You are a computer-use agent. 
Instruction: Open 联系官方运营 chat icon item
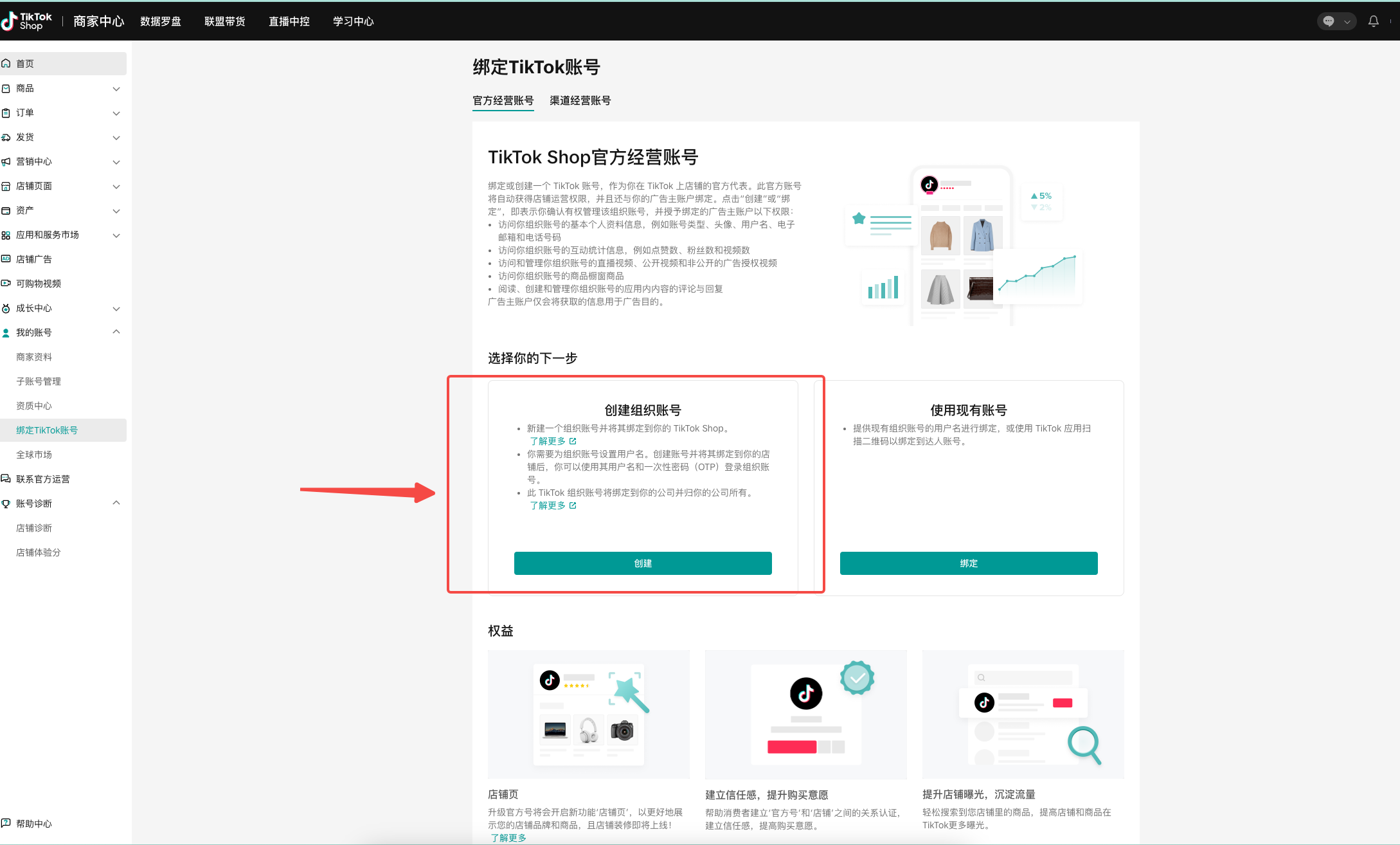(x=6, y=479)
